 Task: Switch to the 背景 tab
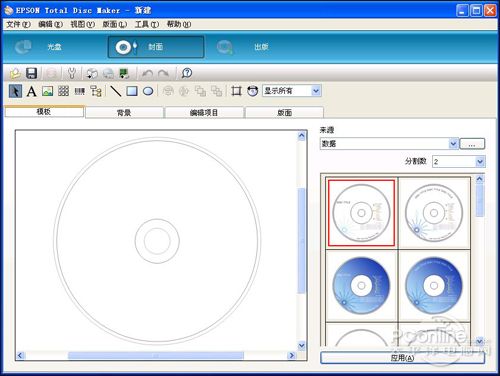point(124,113)
